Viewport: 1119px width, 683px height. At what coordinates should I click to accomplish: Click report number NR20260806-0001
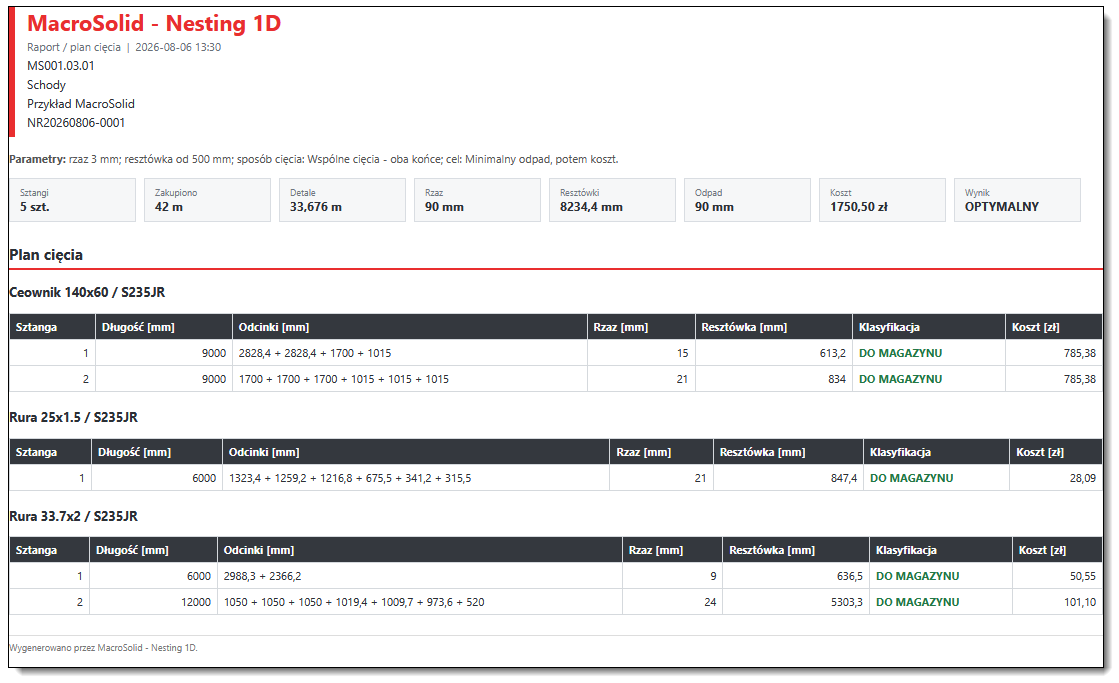(x=76, y=123)
